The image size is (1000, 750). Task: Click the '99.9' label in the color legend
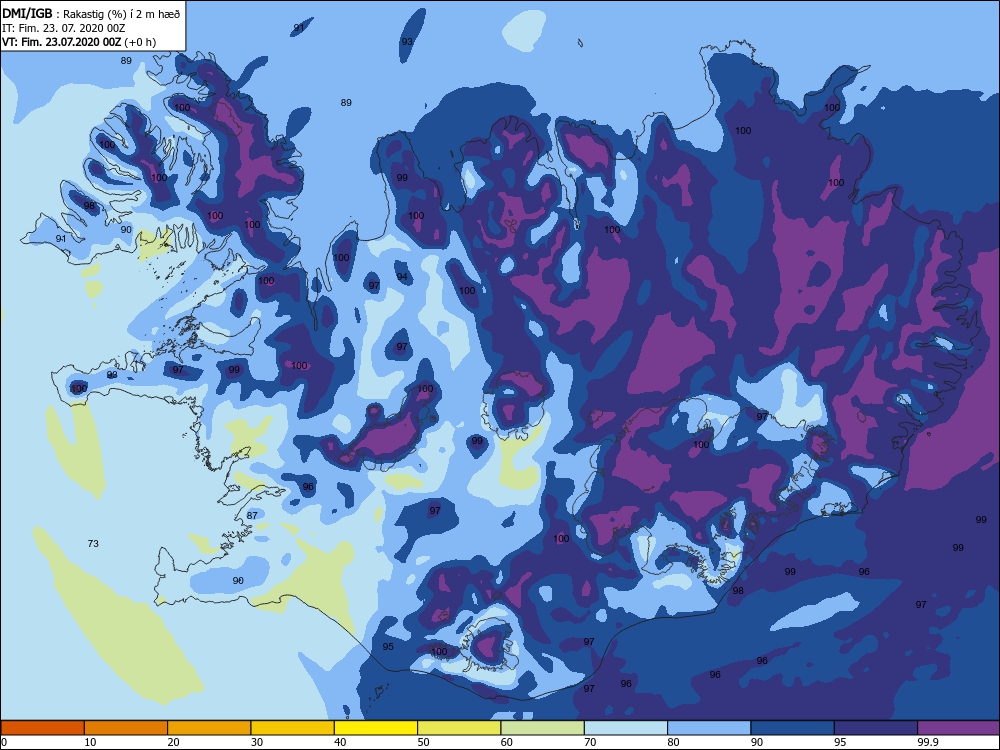coord(928,742)
